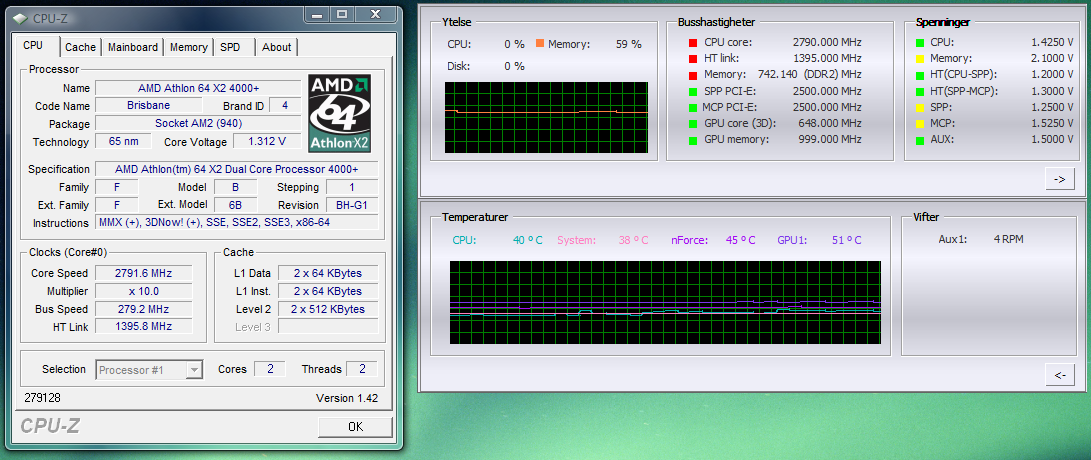Click the green GPU memory indicator
The image size is (1091, 460).
click(x=692, y=140)
